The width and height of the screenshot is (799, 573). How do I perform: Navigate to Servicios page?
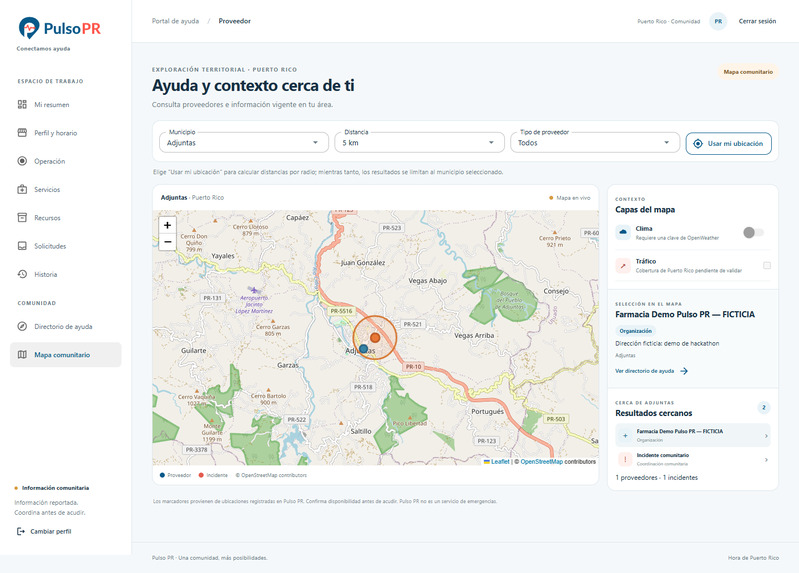point(66,189)
